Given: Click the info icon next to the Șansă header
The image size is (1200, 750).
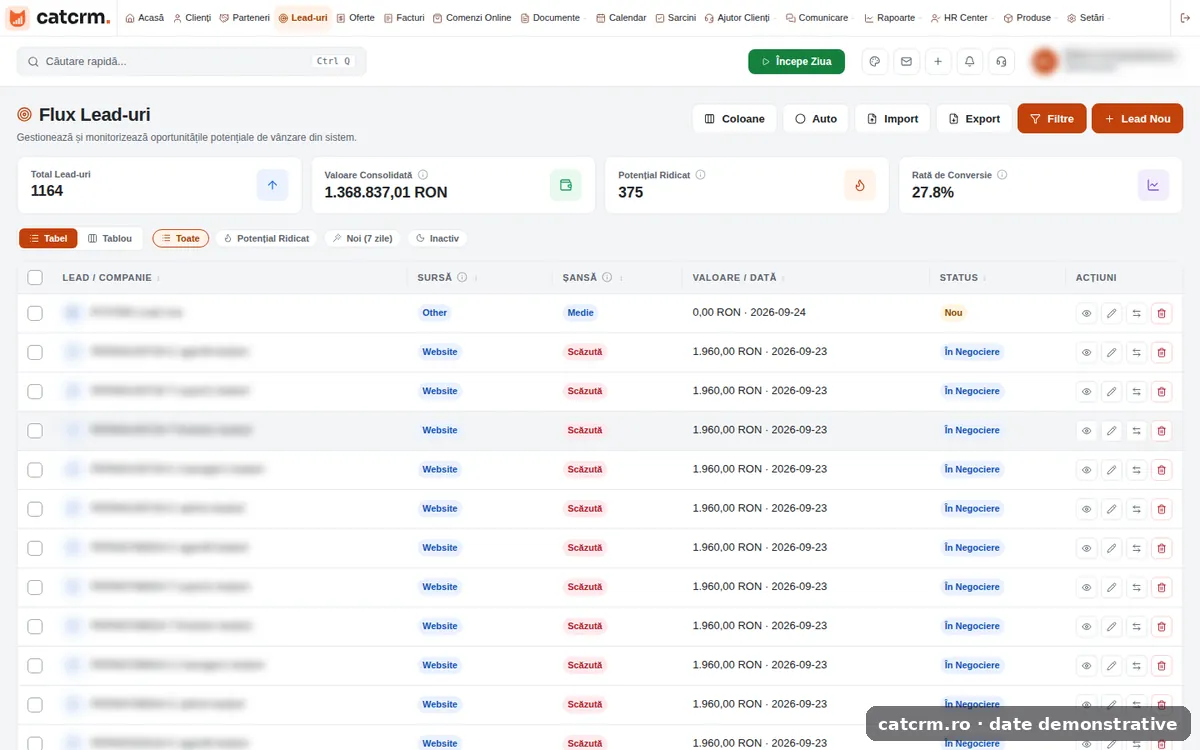Looking at the screenshot, I should tap(607, 277).
